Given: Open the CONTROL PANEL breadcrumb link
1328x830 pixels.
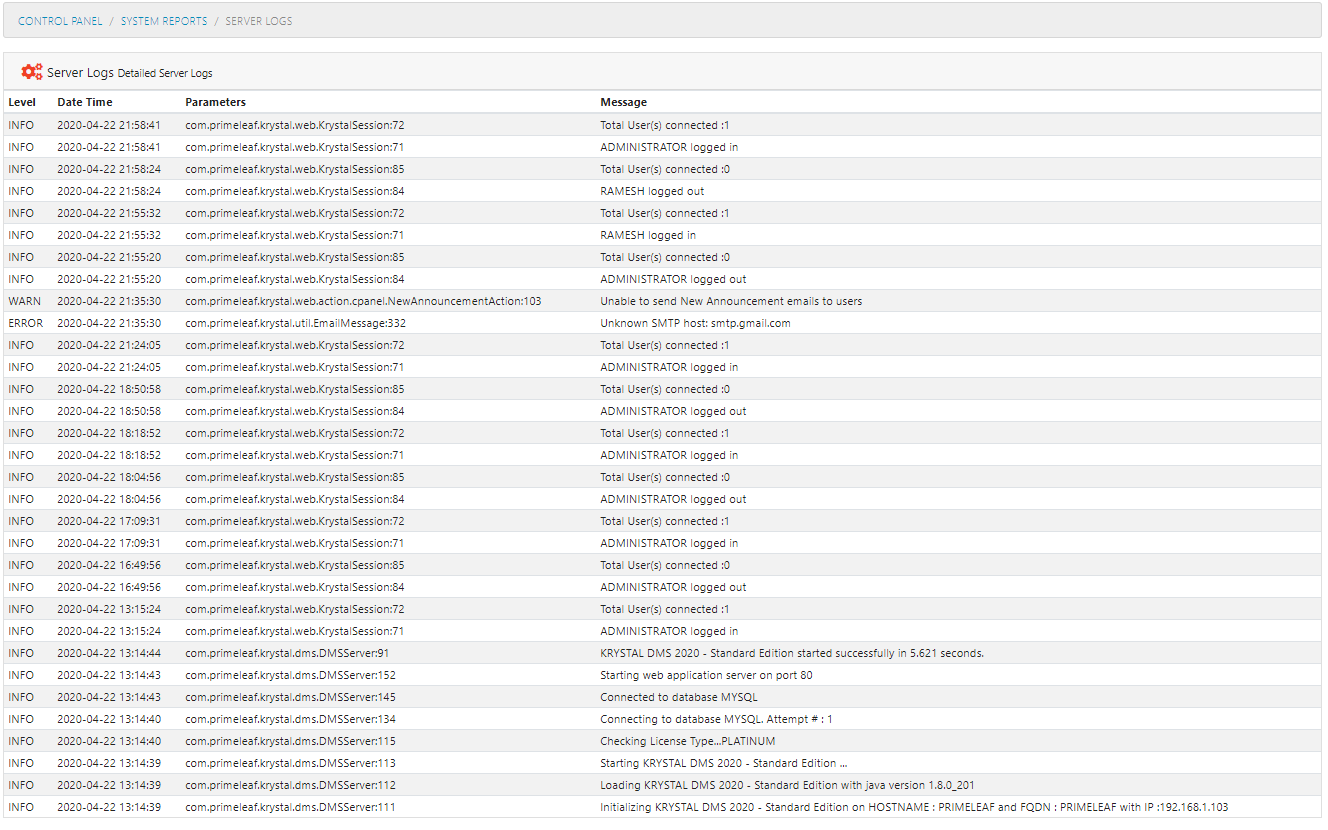Looking at the screenshot, I should click(59, 20).
